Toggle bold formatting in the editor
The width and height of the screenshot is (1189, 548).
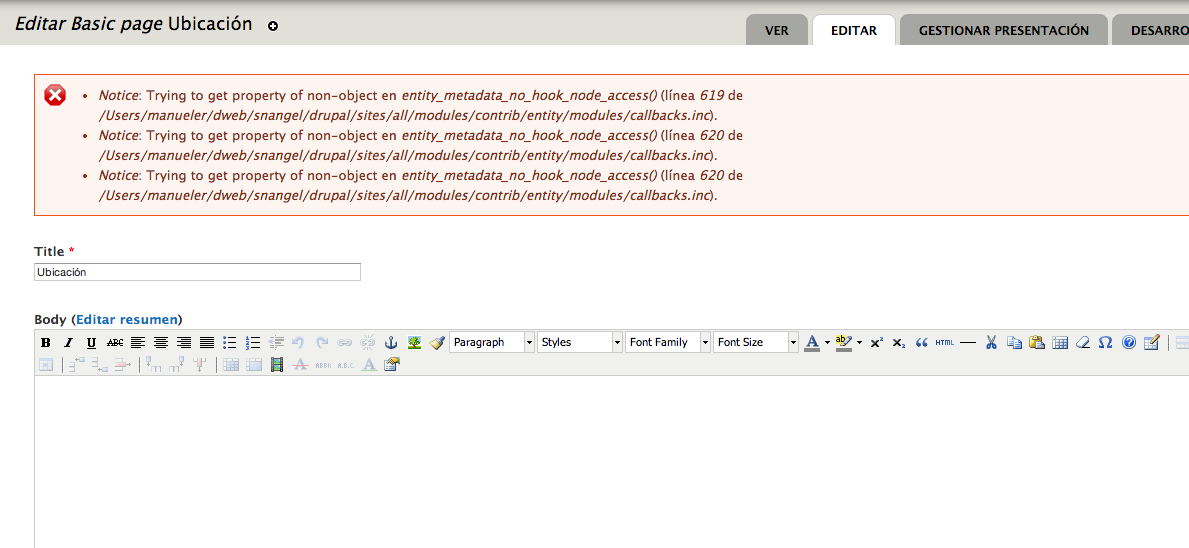tap(46, 342)
